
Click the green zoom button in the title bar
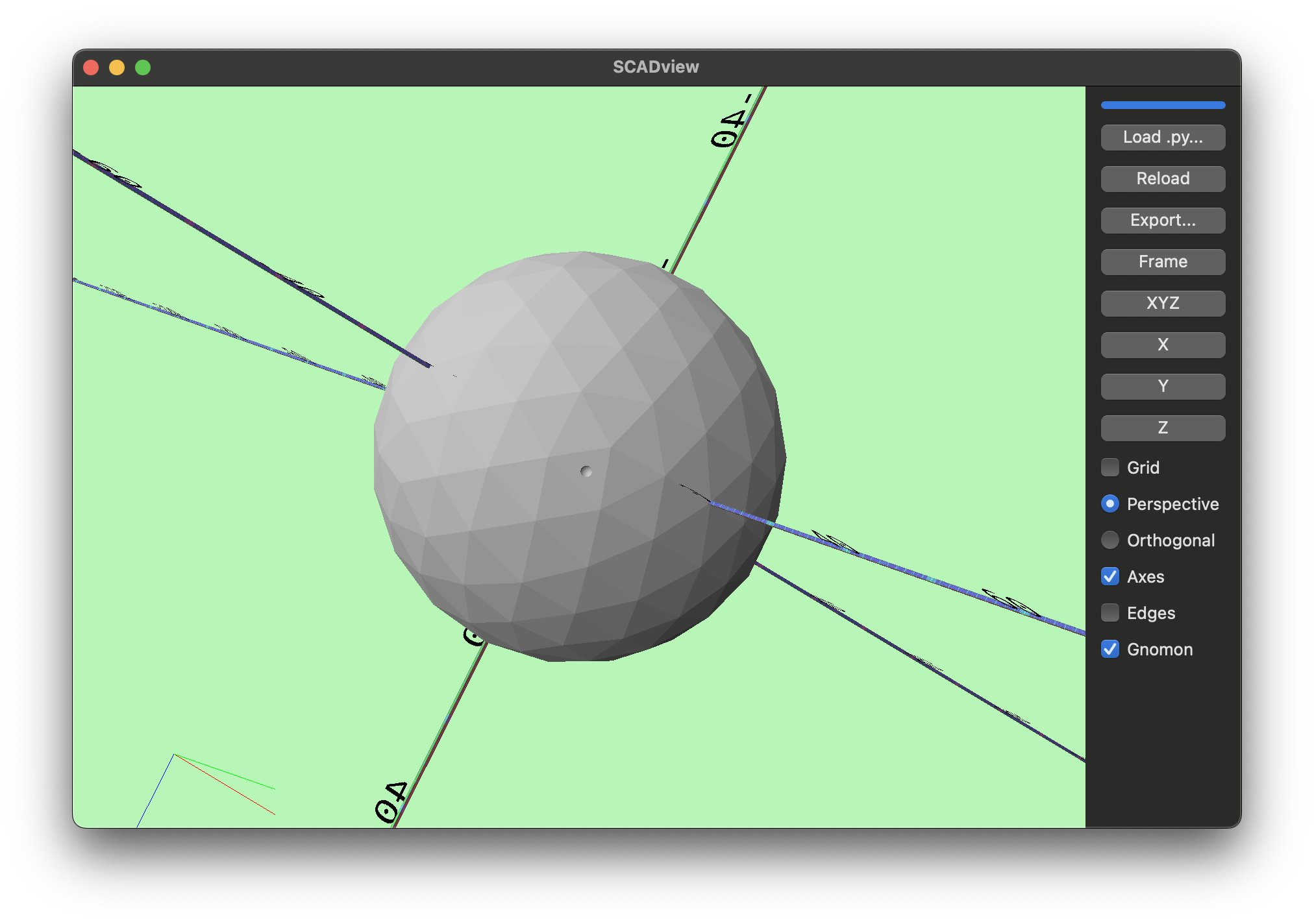coord(142,67)
